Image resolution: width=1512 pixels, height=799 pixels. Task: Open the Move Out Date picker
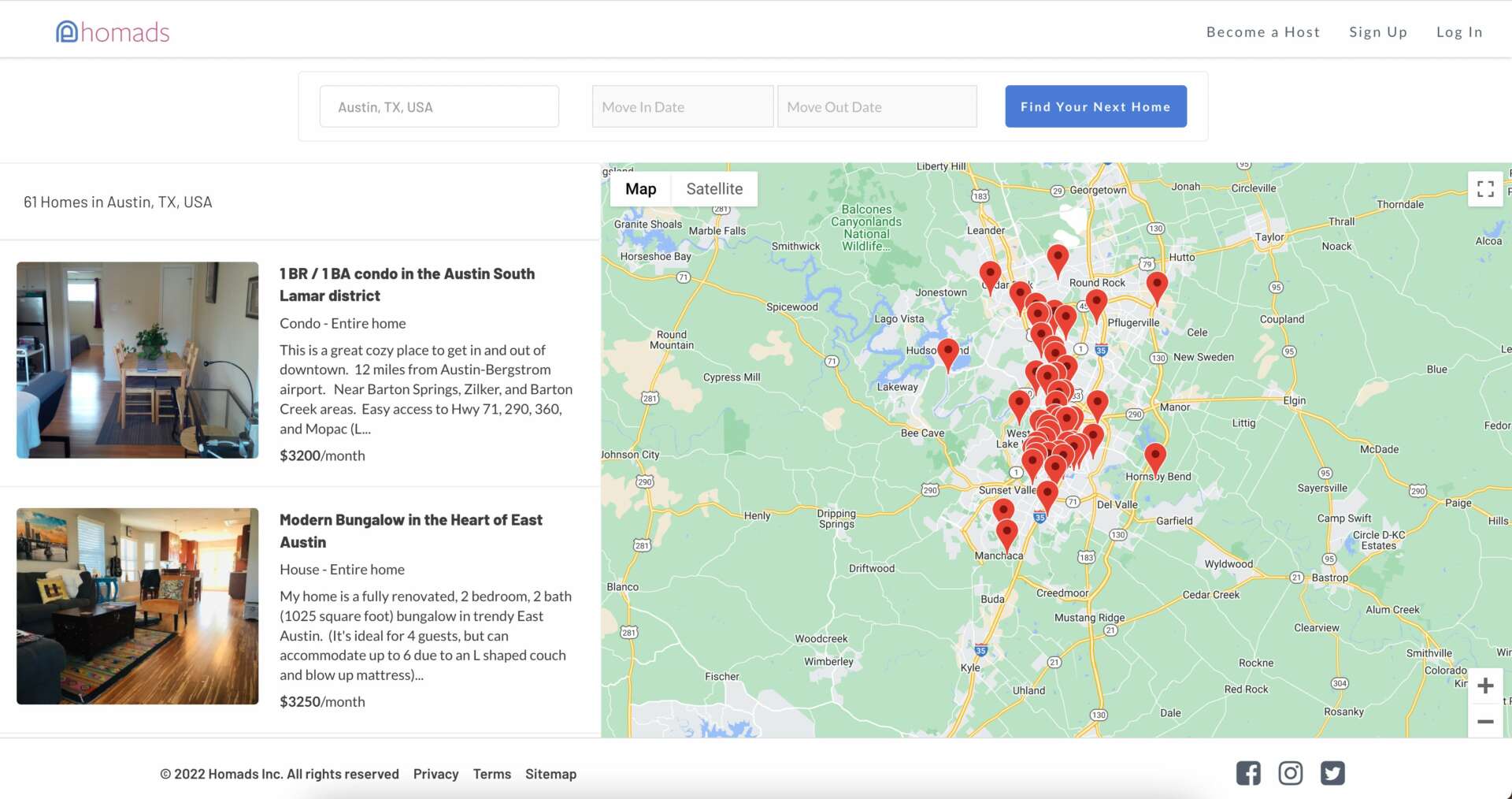click(x=876, y=107)
